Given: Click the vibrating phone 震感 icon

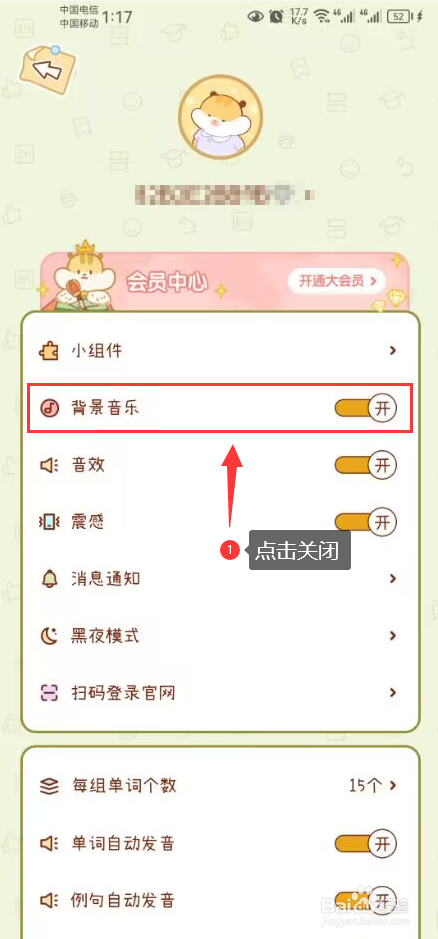Looking at the screenshot, I should 49,523.
